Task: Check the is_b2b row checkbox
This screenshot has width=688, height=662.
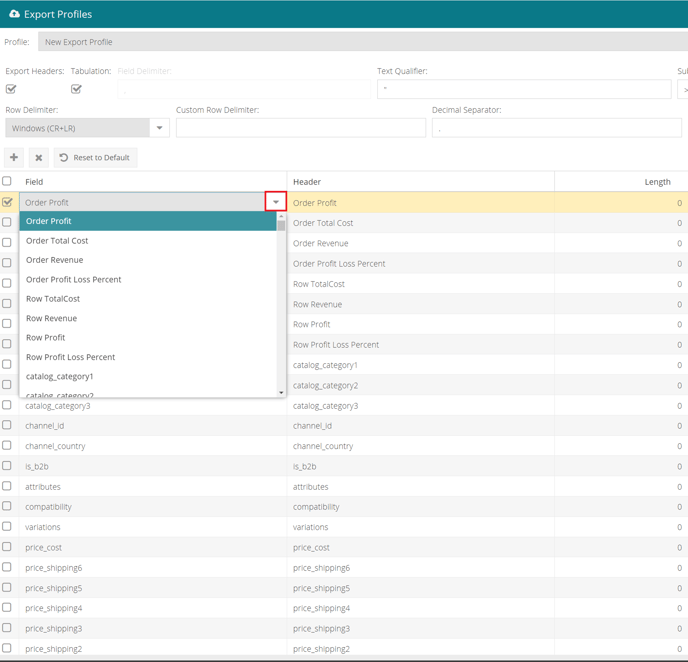Action: (7, 465)
